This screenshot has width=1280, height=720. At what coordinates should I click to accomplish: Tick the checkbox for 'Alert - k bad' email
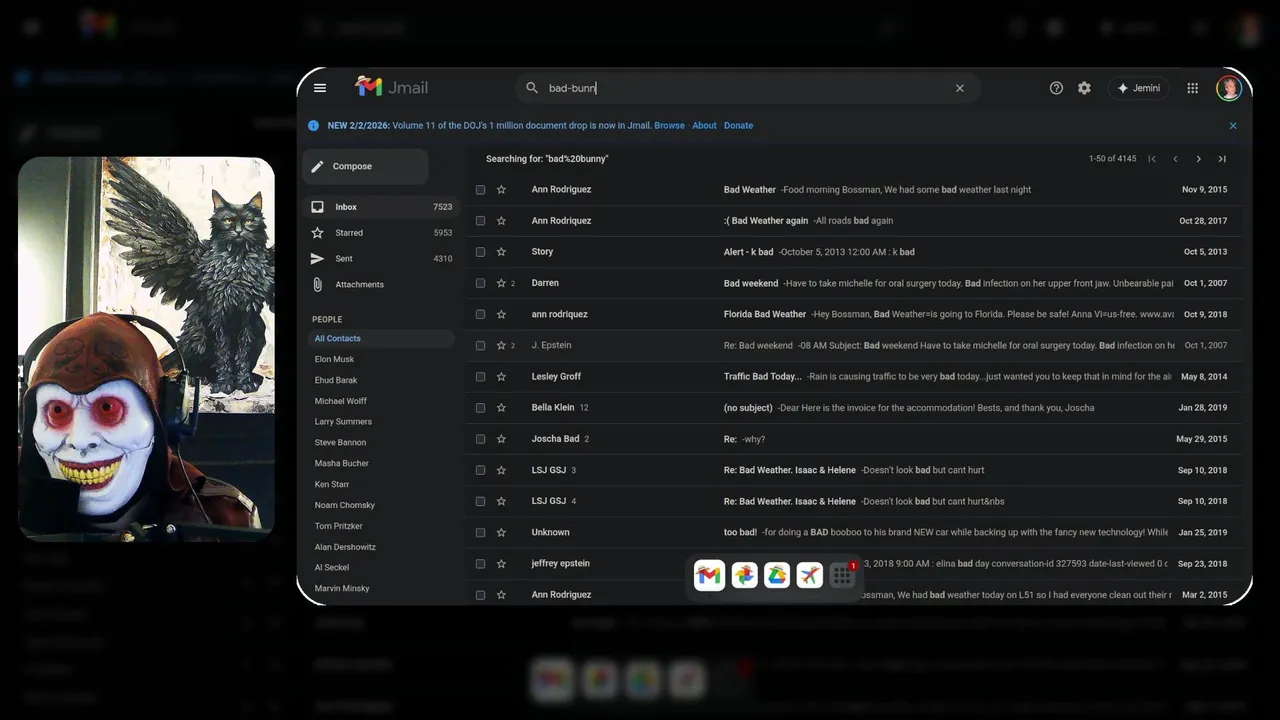click(x=481, y=252)
